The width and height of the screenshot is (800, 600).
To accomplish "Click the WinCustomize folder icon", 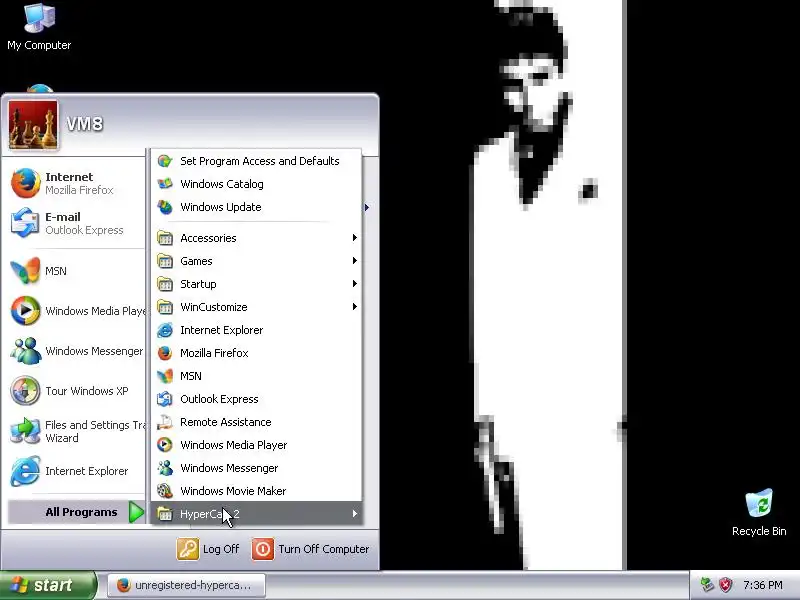I will pyautogui.click(x=165, y=307).
